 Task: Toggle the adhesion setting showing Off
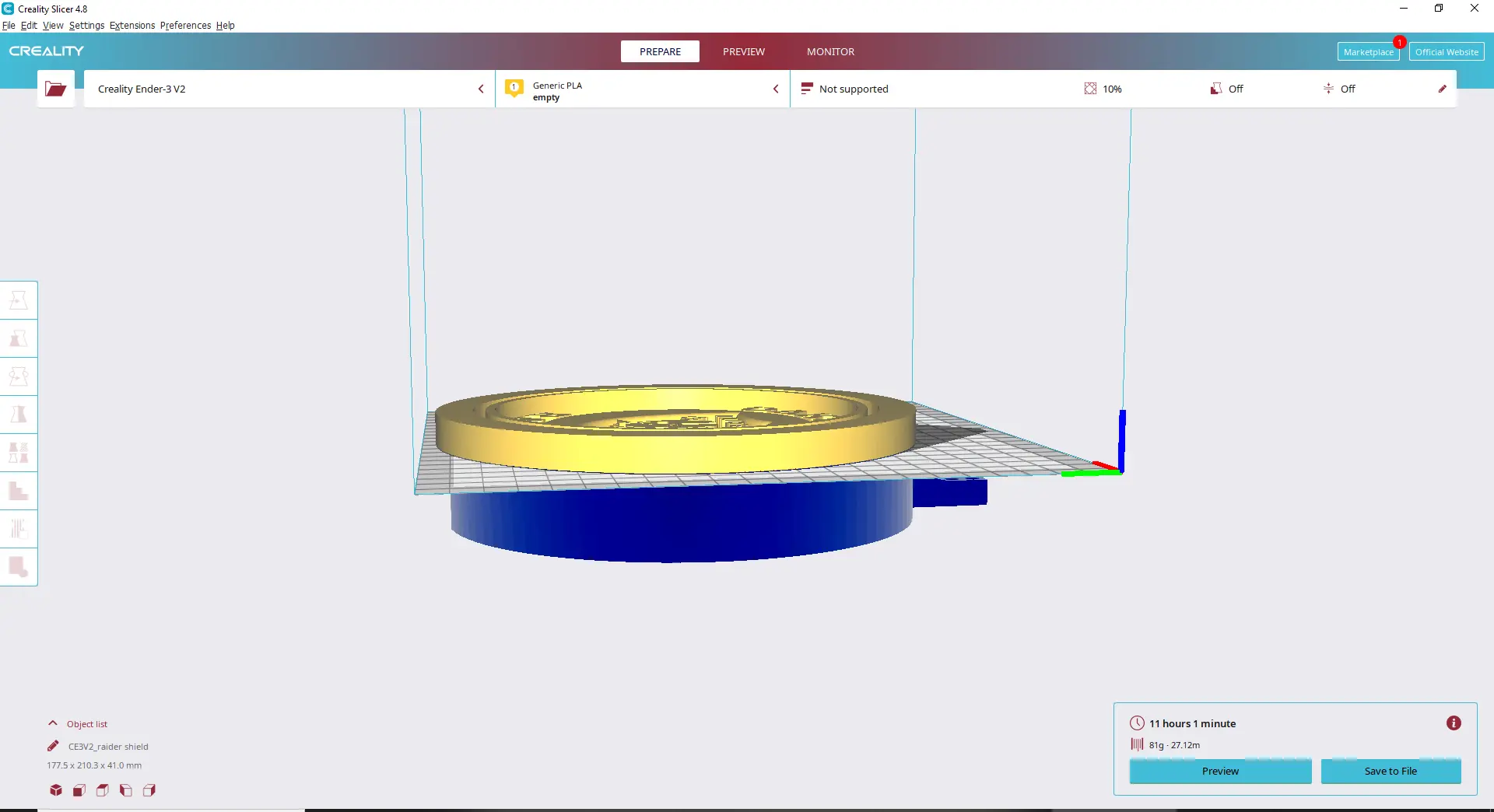[x=1339, y=89]
